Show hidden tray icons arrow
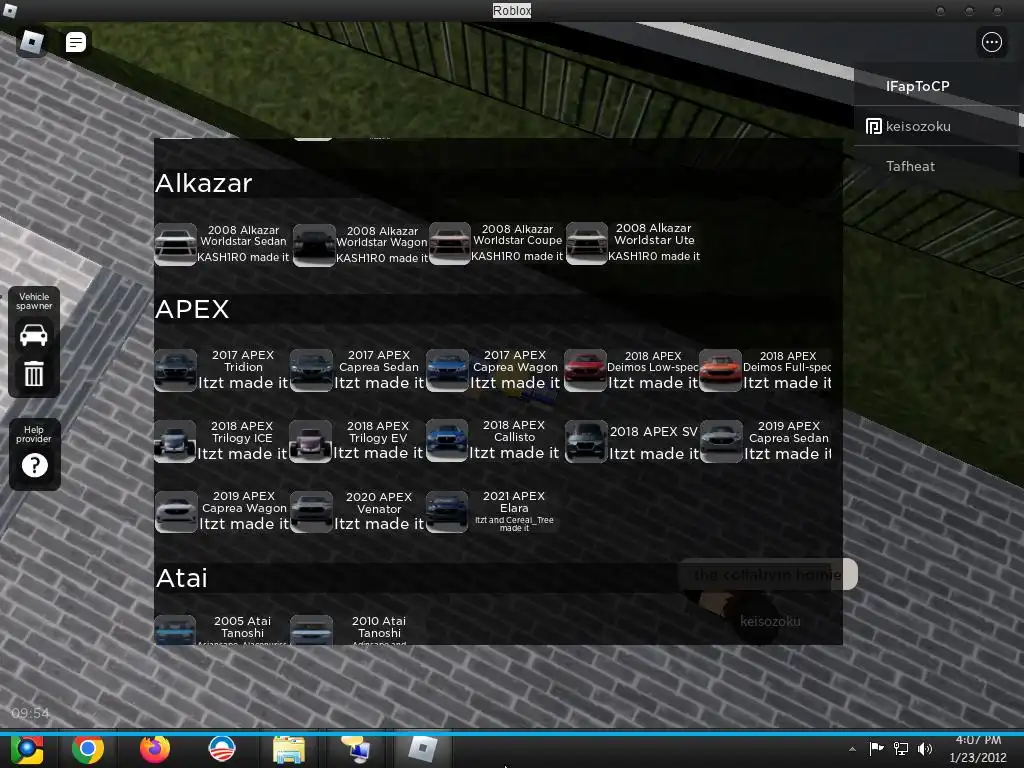This screenshot has width=1024, height=768. [x=852, y=749]
